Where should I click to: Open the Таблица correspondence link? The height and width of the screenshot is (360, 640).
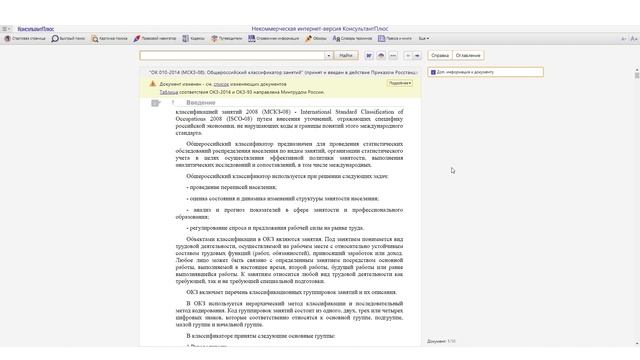point(169,92)
